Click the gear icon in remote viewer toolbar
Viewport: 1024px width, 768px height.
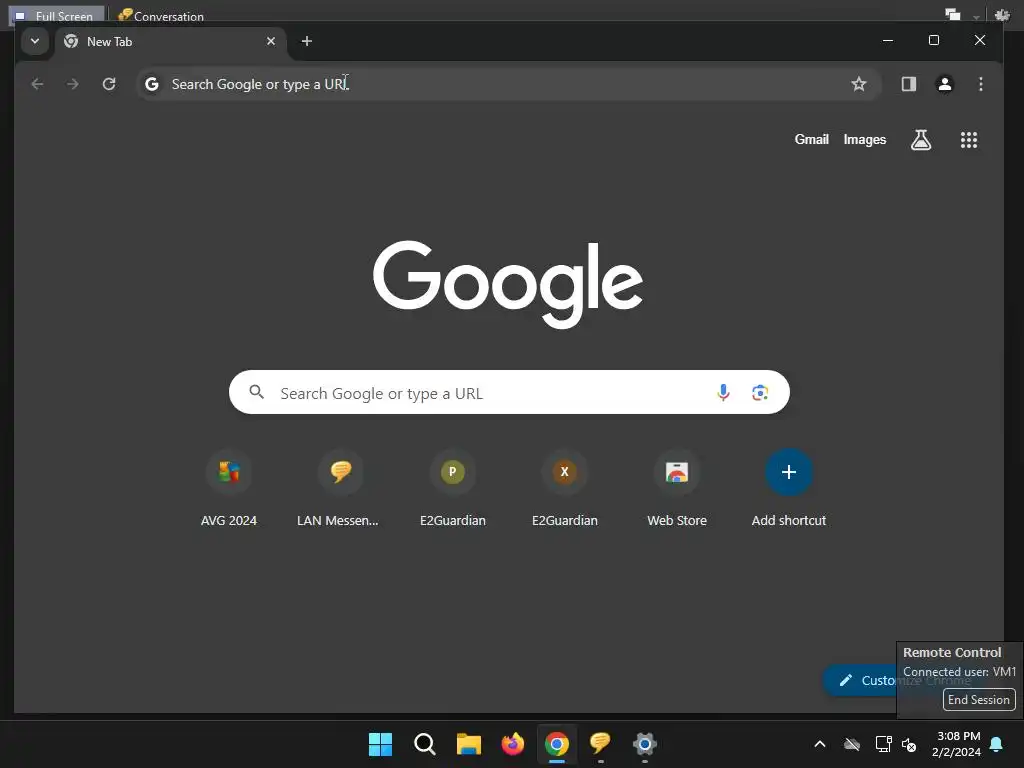tap(1002, 16)
